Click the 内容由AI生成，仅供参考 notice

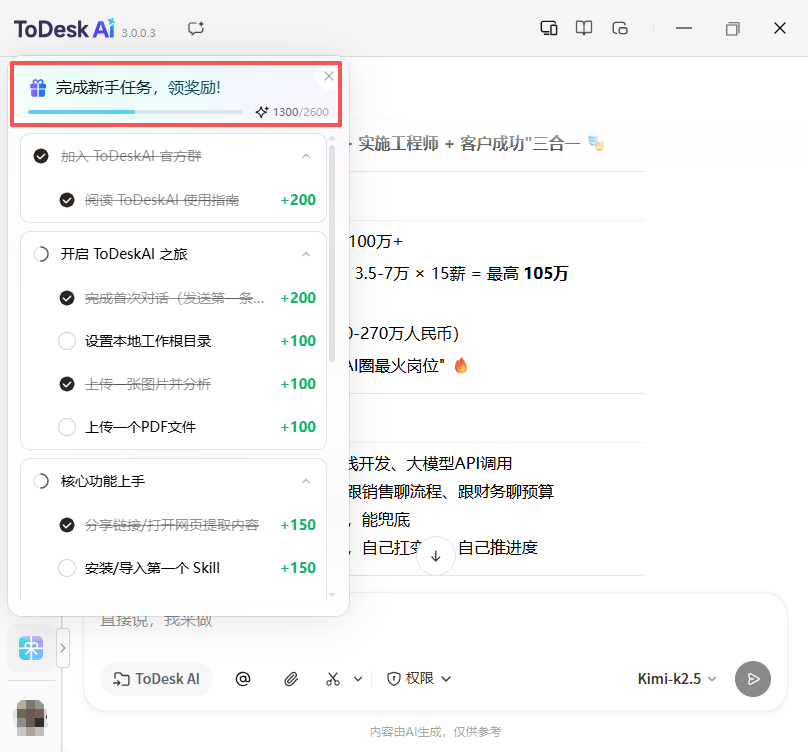[x=435, y=732]
